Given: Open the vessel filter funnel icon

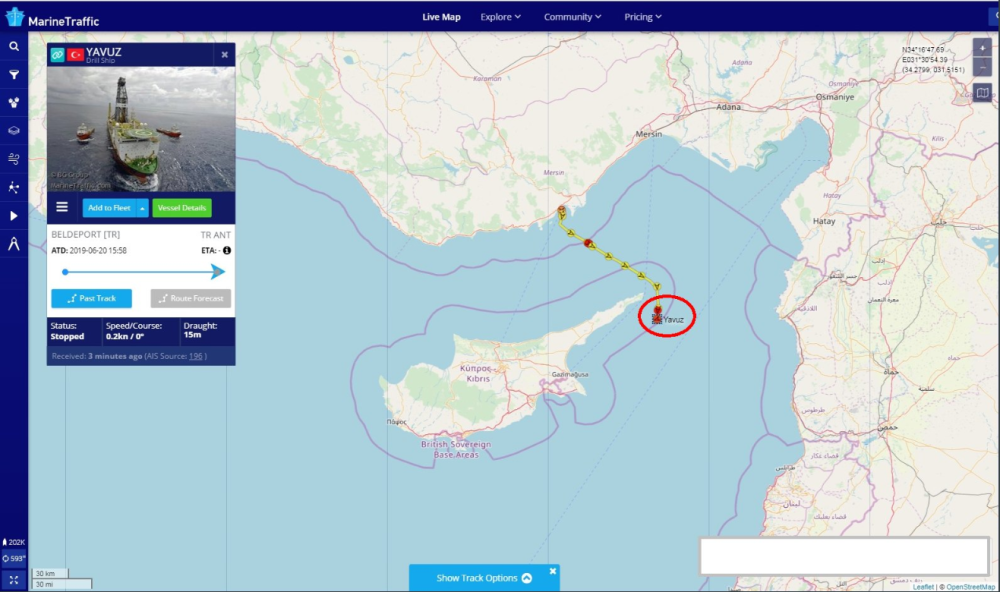Looking at the screenshot, I should click(x=14, y=74).
